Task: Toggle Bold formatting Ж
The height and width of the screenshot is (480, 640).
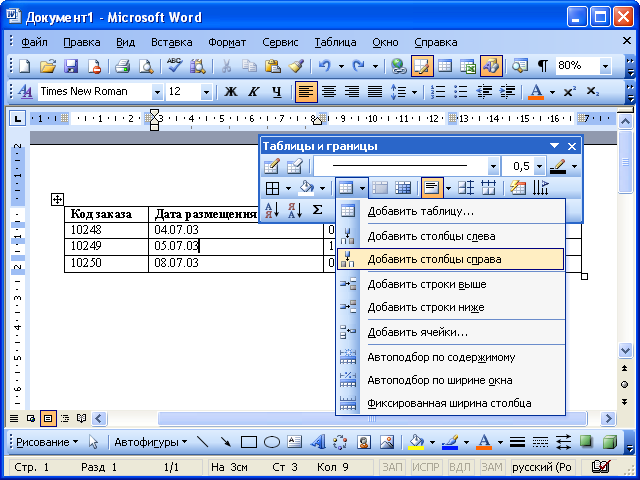Action: click(231, 91)
